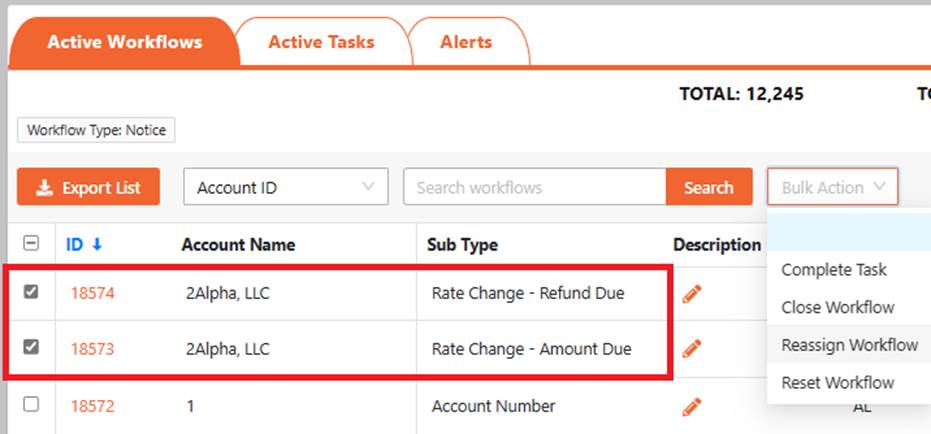Open the Account ID dropdown
The height and width of the screenshot is (434, 931).
pyautogui.click(x=286, y=187)
